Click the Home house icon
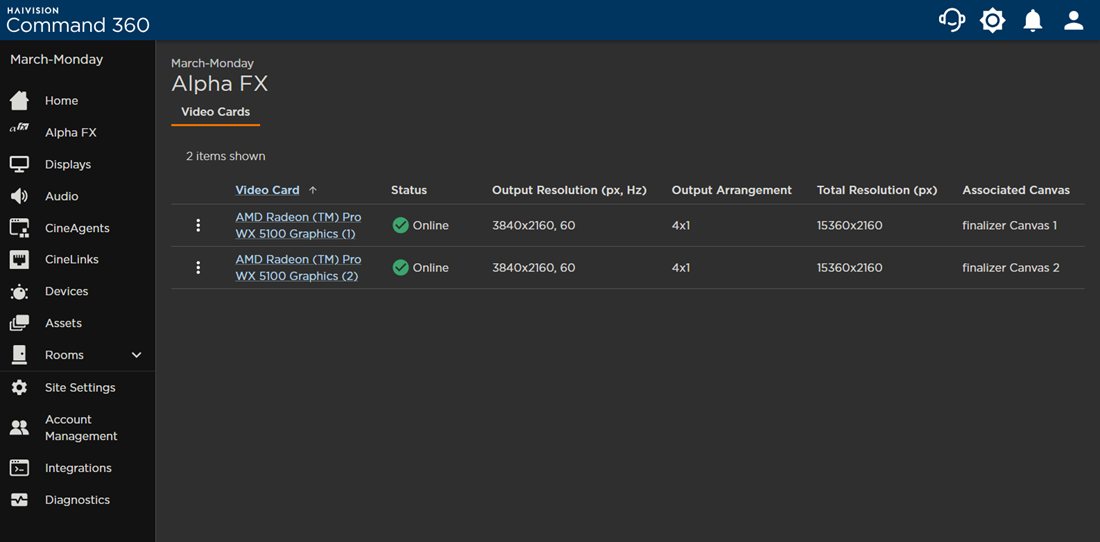The width and height of the screenshot is (1100, 542). tap(20, 101)
